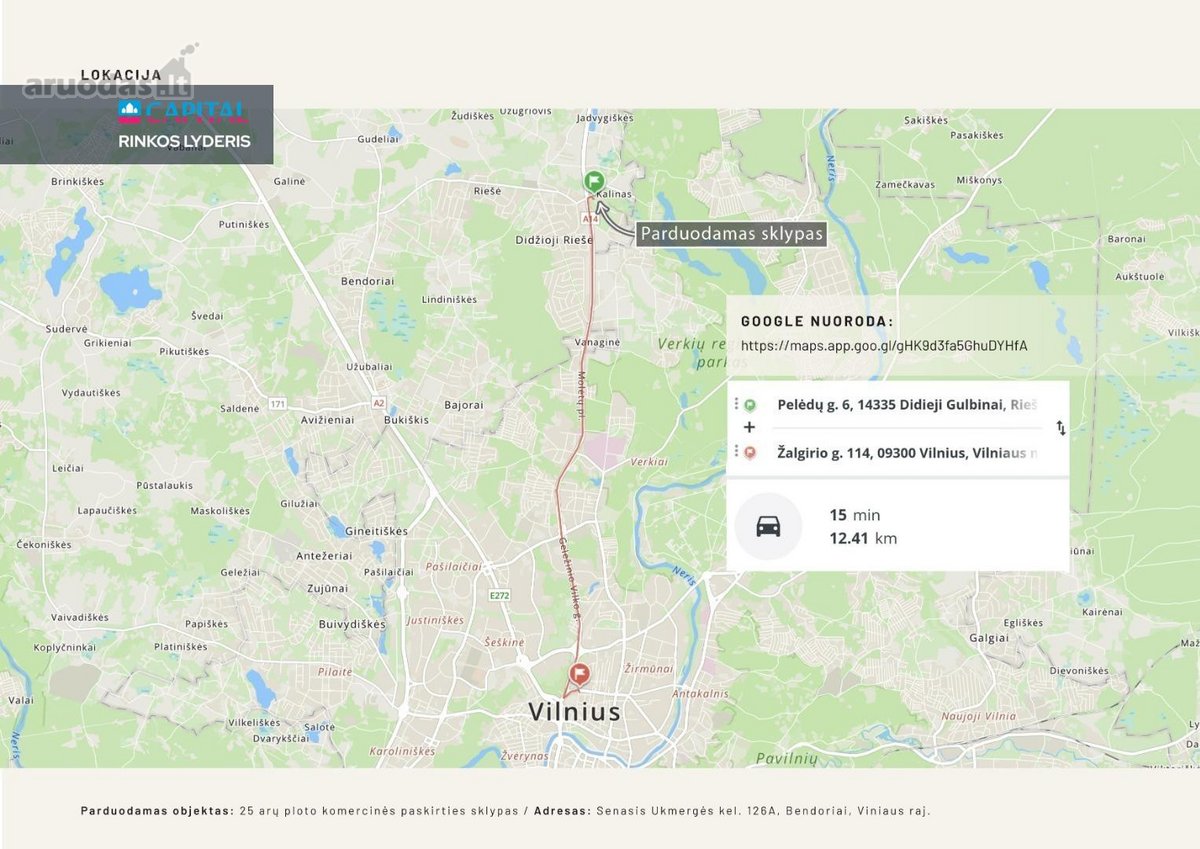Click the Žalgirio g. 114 destination address field

907,453
